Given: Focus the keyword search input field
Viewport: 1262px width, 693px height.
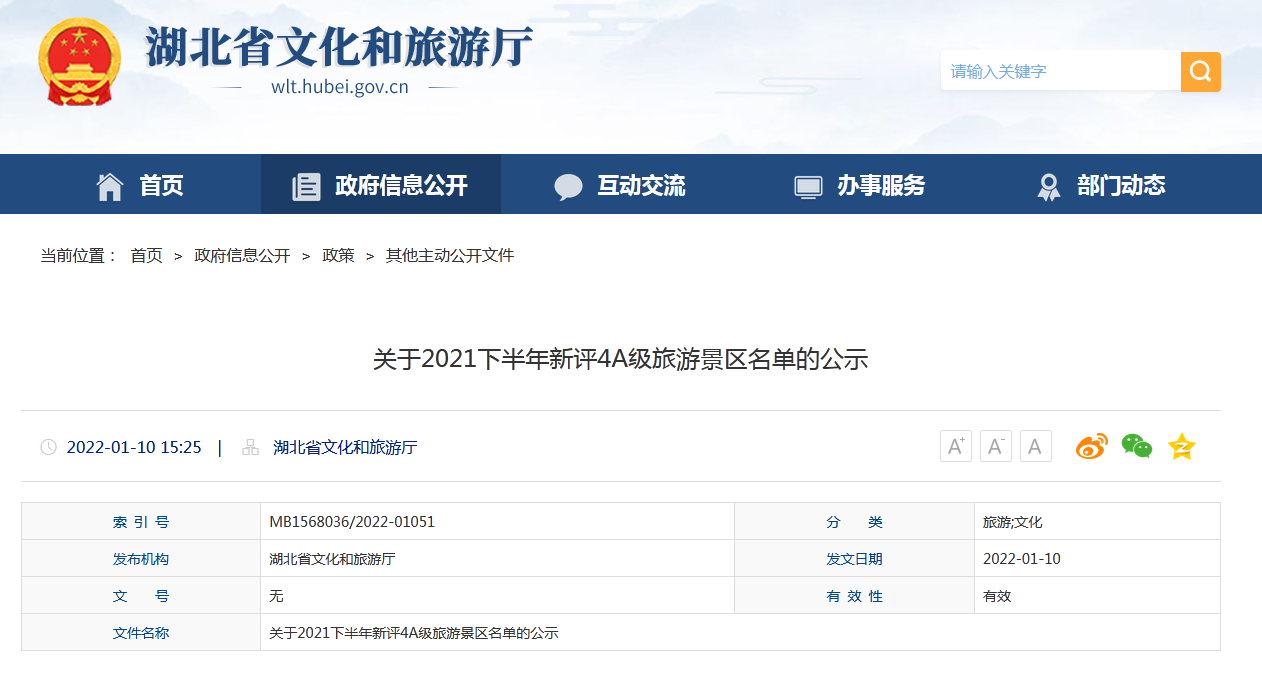Looking at the screenshot, I should click(1060, 72).
